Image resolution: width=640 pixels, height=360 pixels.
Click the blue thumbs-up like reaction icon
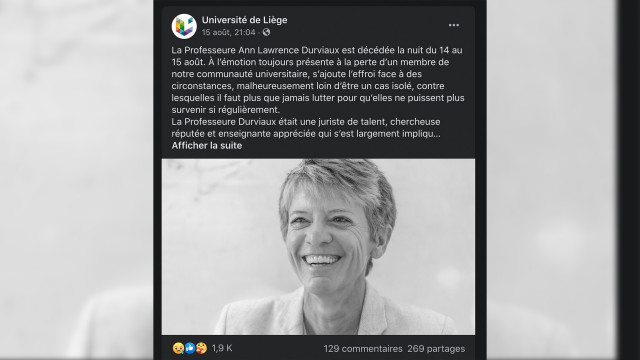(190, 348)
